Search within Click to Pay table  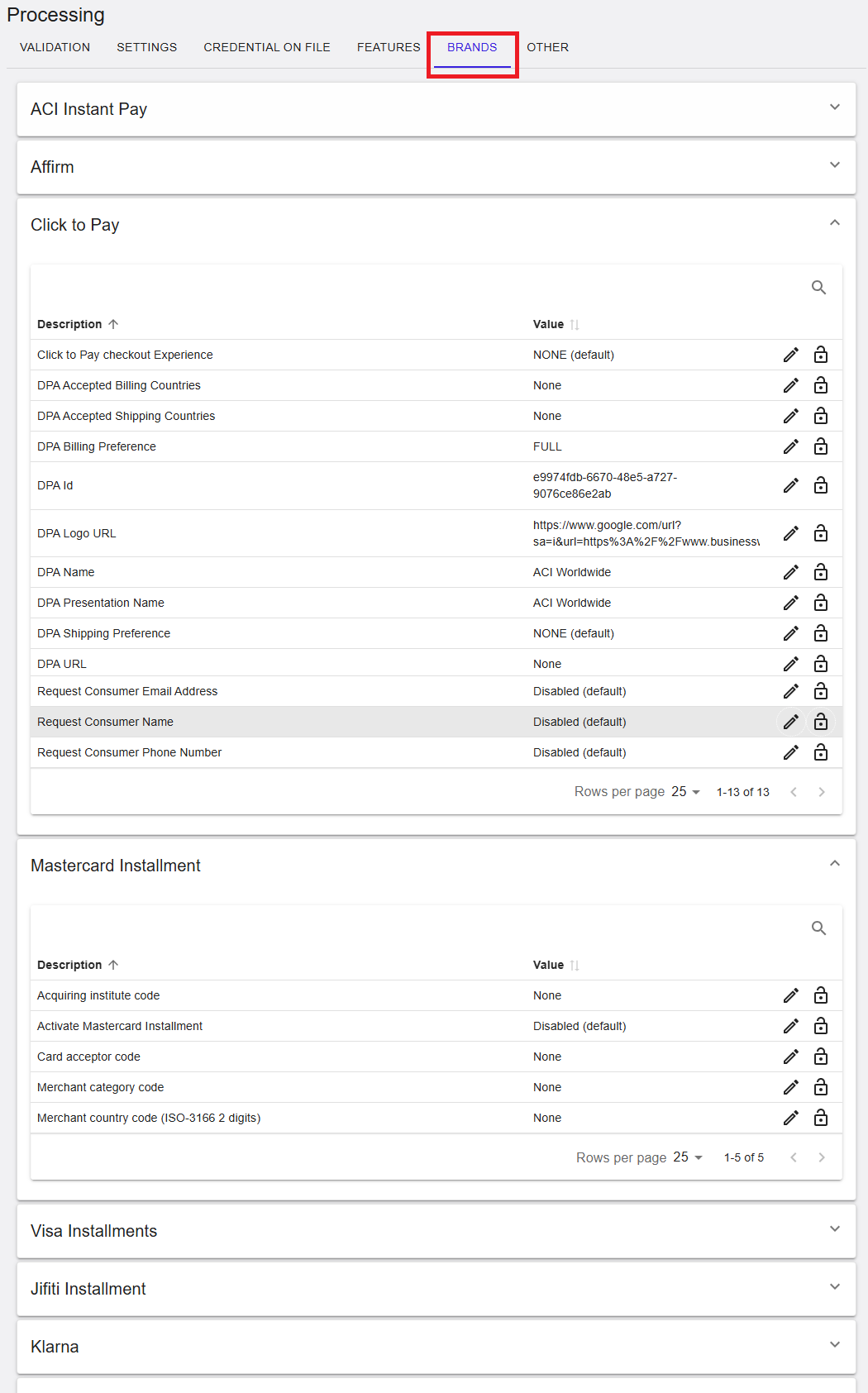(818, 288)
